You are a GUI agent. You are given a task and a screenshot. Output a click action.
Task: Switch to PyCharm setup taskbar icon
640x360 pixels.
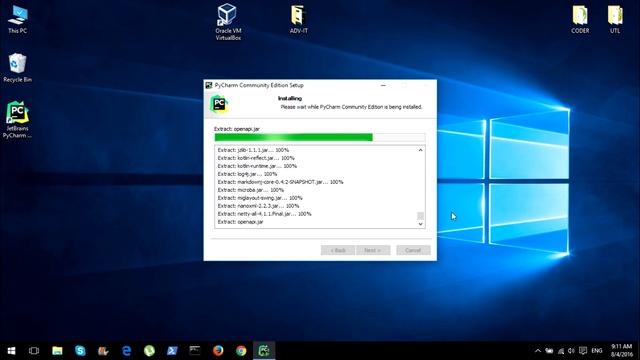tap(264, 351)
